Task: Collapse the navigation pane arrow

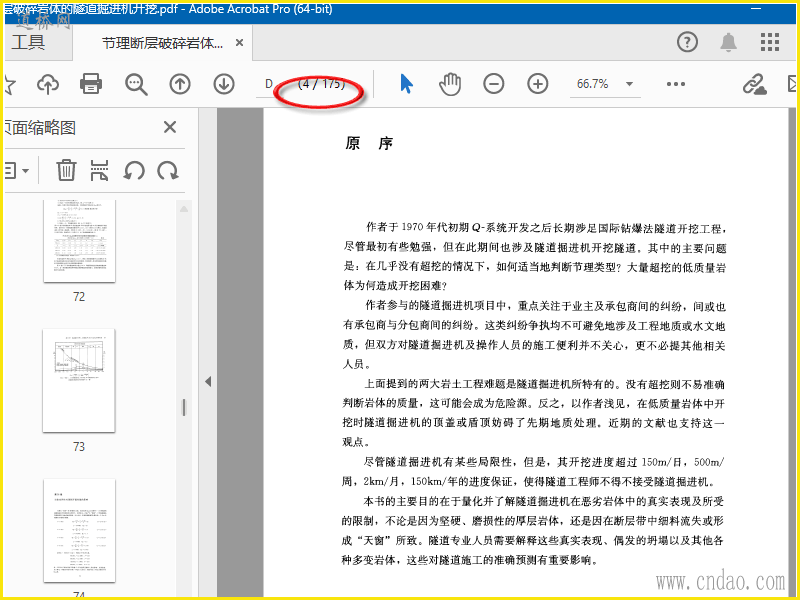Action: pos(208,382)
